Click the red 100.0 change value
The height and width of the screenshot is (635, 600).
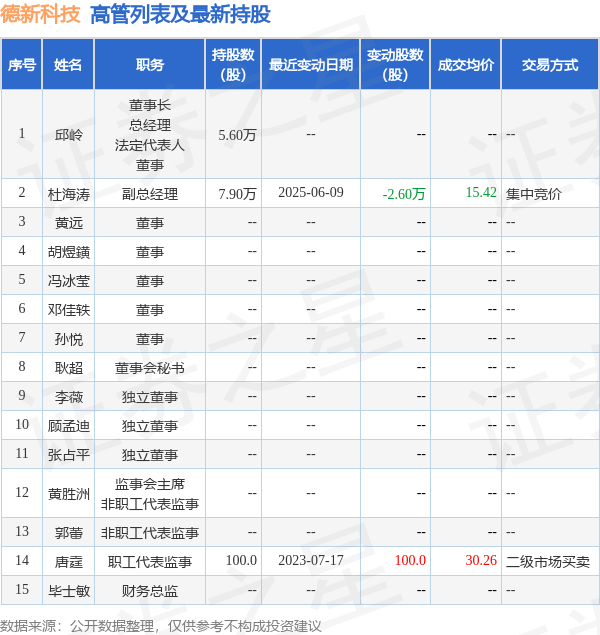click(410, 560)
